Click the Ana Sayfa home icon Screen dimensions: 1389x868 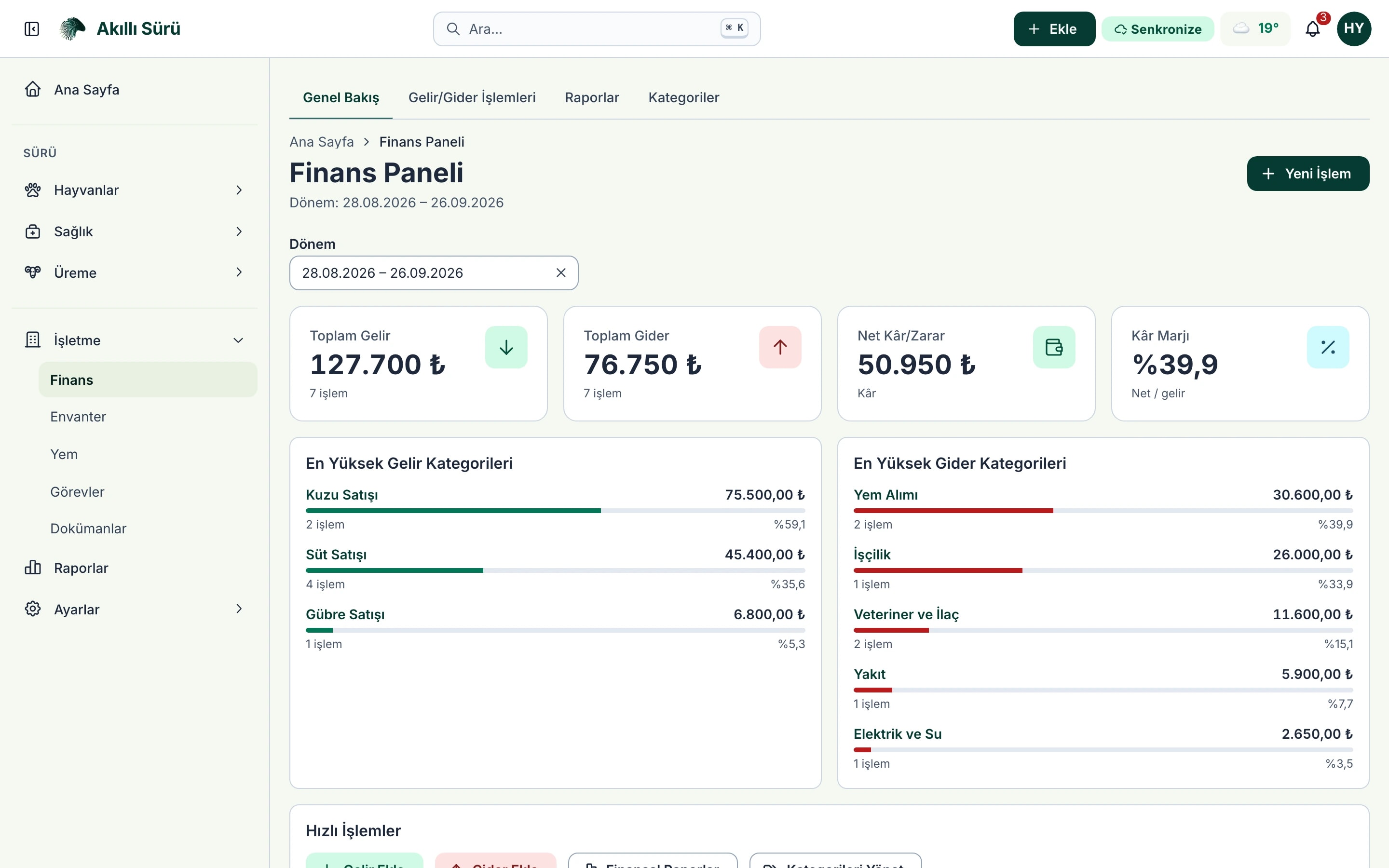pyautogui.click(x=33, y=90)
